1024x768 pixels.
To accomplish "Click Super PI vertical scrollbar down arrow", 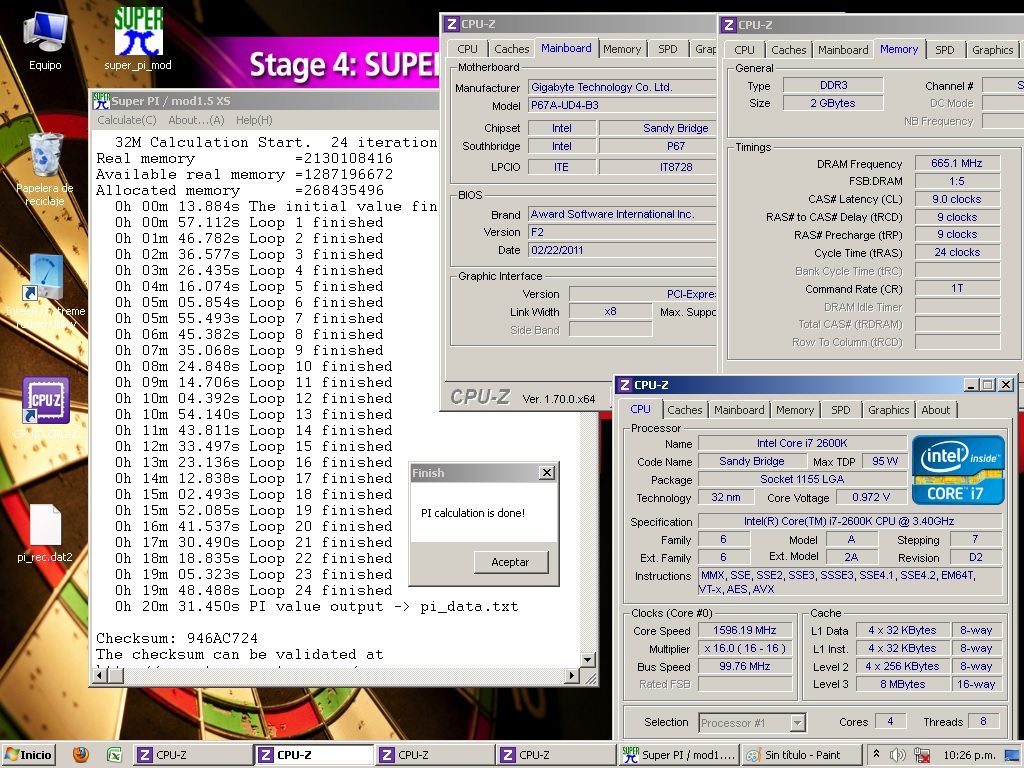I will point(588,660).
